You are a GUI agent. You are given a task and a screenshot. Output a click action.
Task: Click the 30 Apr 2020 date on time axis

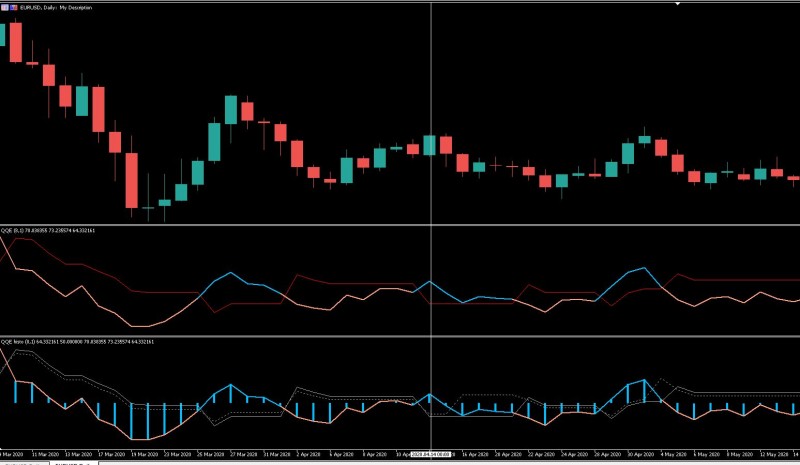pos(640,454)
